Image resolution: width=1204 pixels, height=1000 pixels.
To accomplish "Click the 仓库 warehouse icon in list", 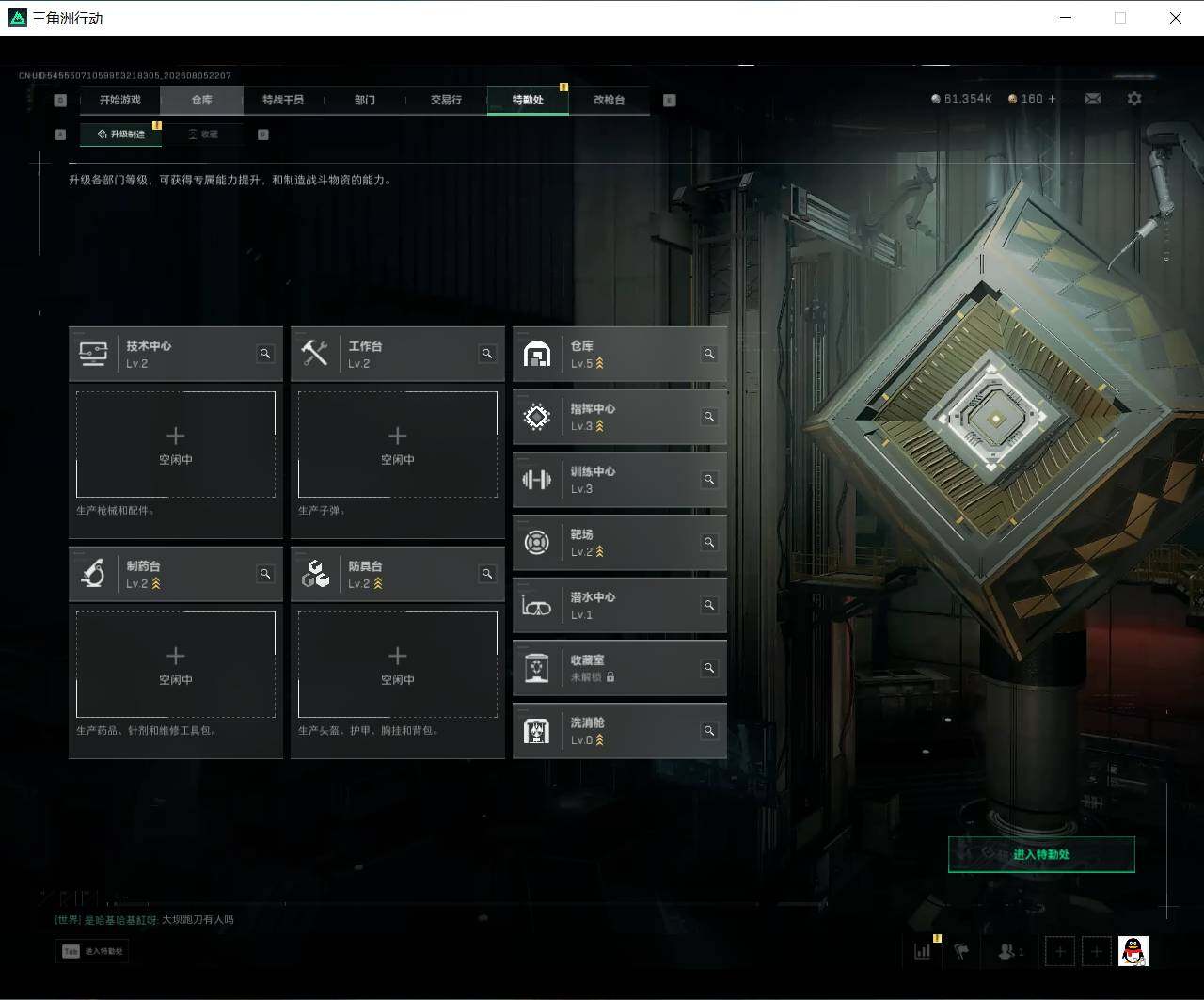I will [536, 355].
